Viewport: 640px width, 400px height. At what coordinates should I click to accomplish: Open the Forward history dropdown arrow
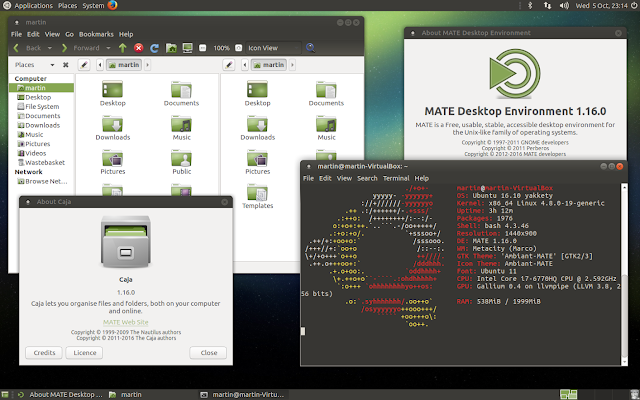tap(108, 48)
